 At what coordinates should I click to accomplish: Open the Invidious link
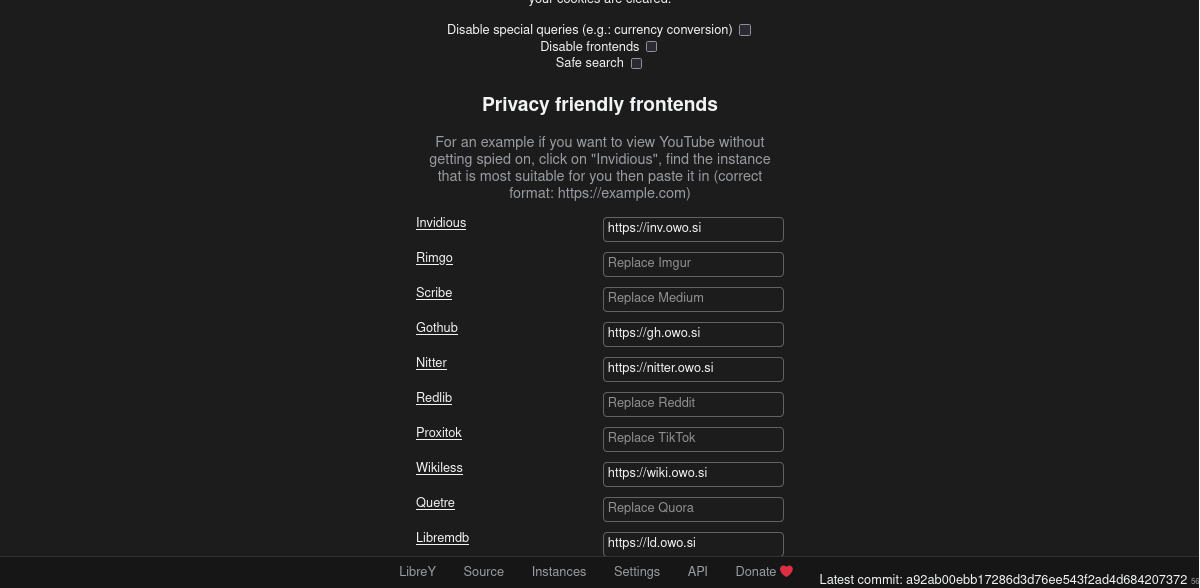tap(441, 223)
